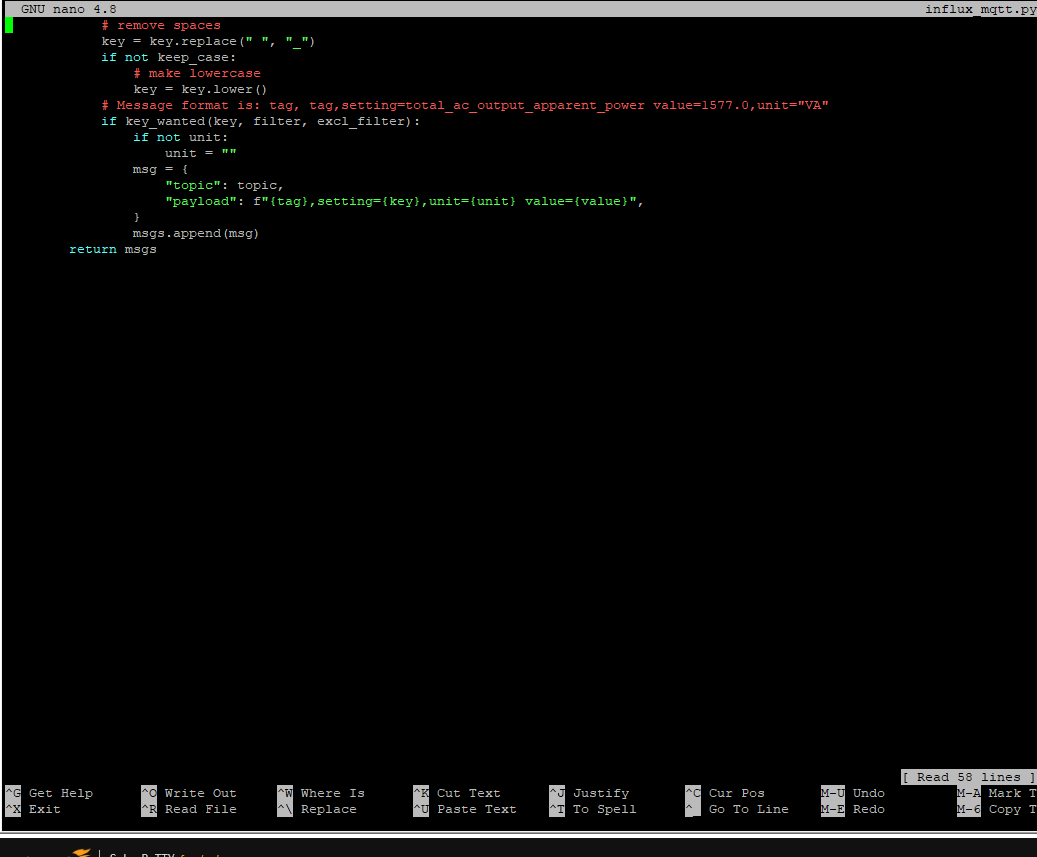Place cursor on key.replace line
The height and width of the screenshot is (857, 1037).
(x=208, y=41)
